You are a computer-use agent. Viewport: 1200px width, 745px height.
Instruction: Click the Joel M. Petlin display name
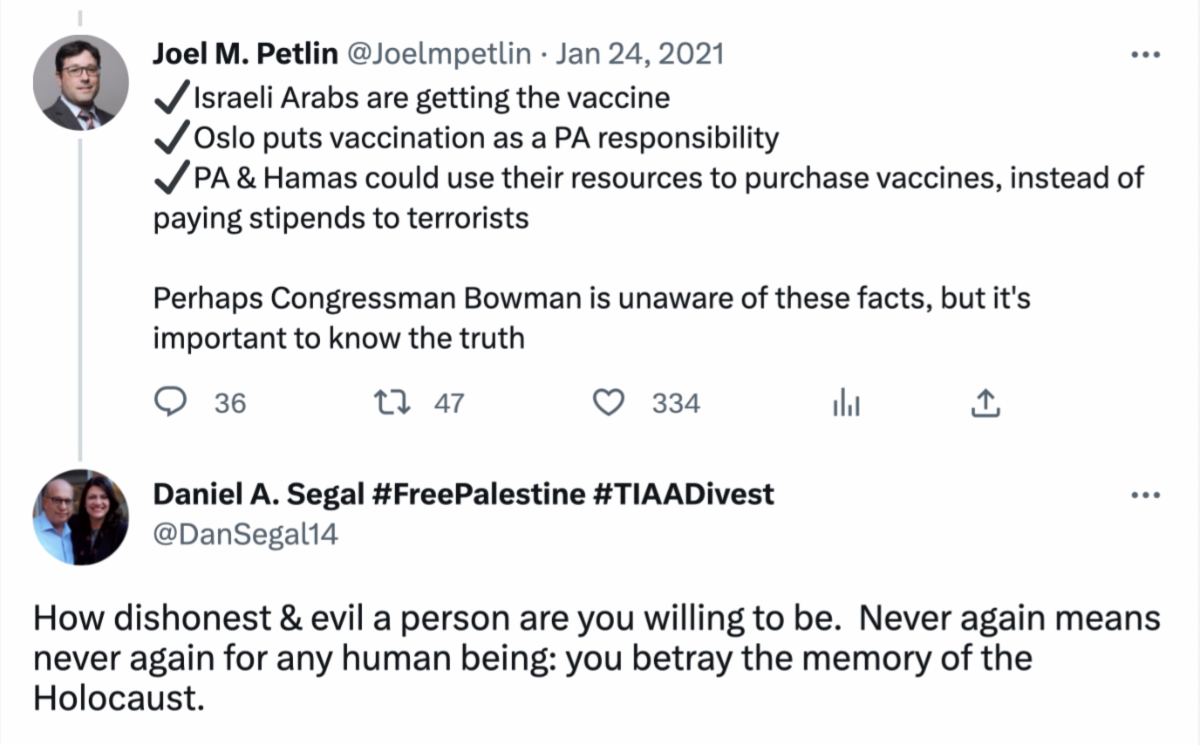click(x=245, y=54)
